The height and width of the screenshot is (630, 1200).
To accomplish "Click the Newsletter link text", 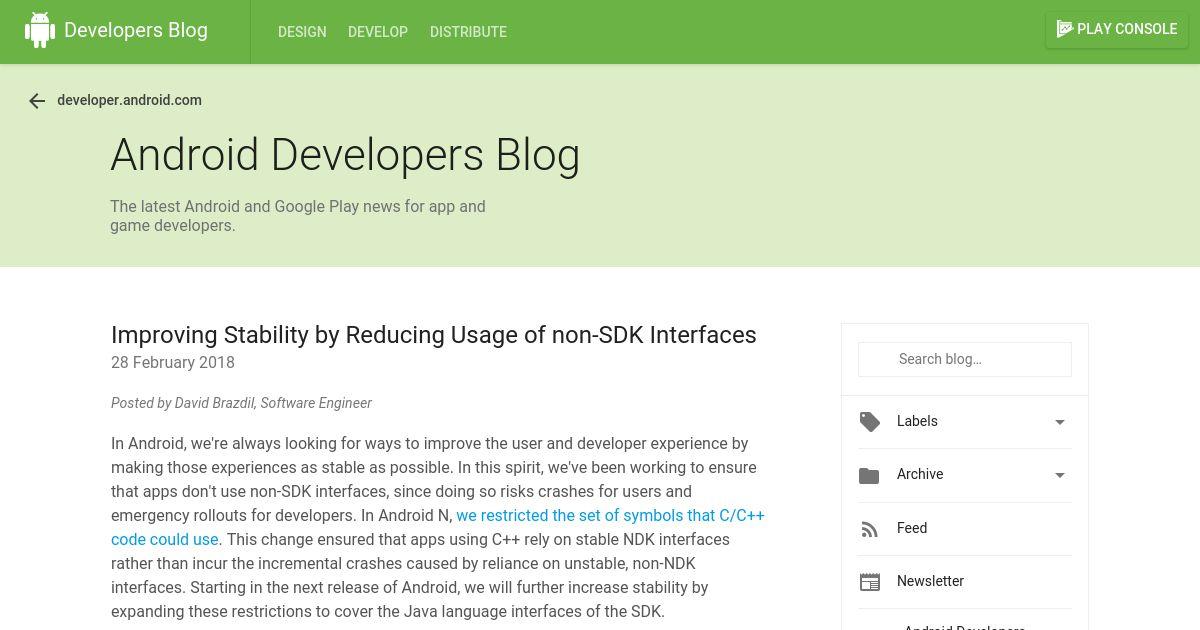I will pyautogui.click(x=930, y=581).
